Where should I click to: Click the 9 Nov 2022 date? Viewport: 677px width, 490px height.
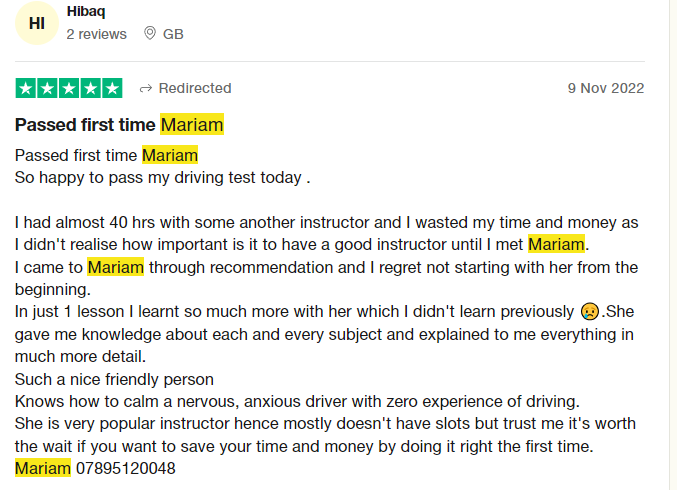[x=606, y=88]
